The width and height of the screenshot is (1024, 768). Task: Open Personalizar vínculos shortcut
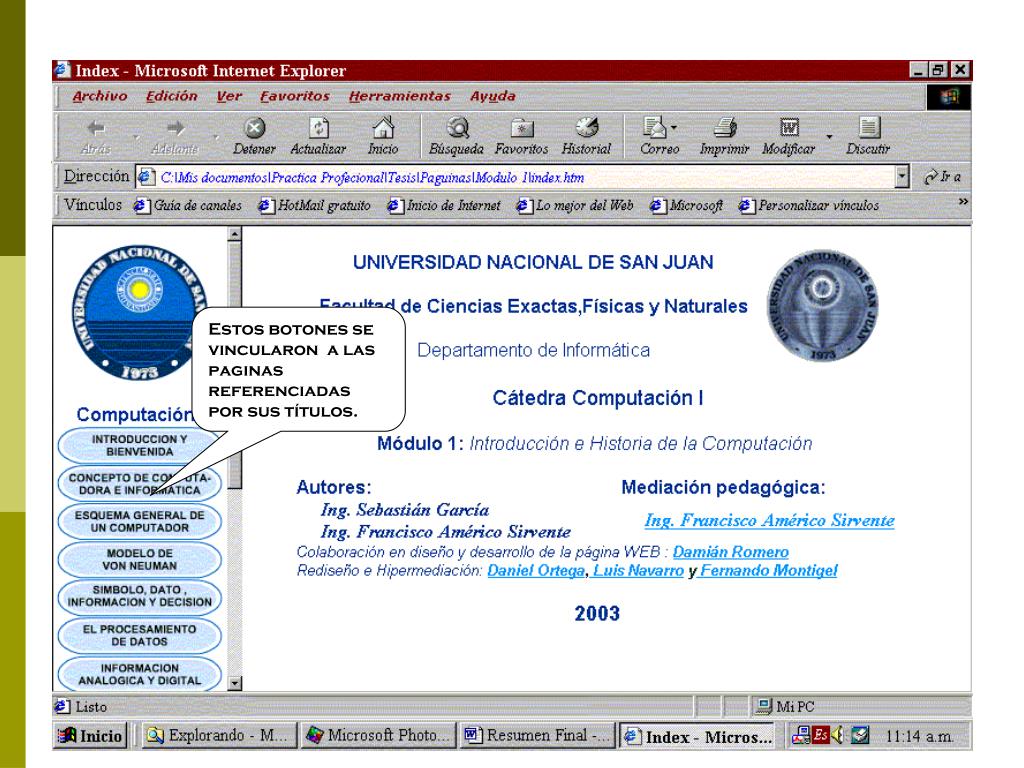(808, 205)
